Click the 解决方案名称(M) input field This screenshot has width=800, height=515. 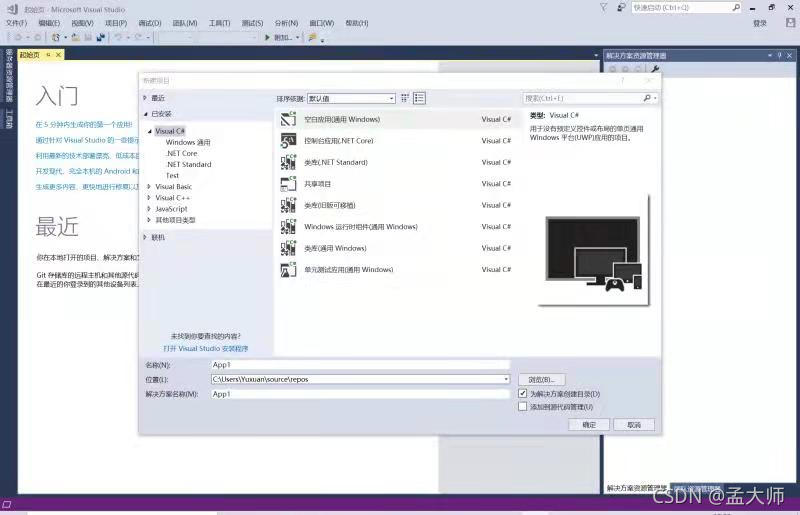tap(360, 394)
